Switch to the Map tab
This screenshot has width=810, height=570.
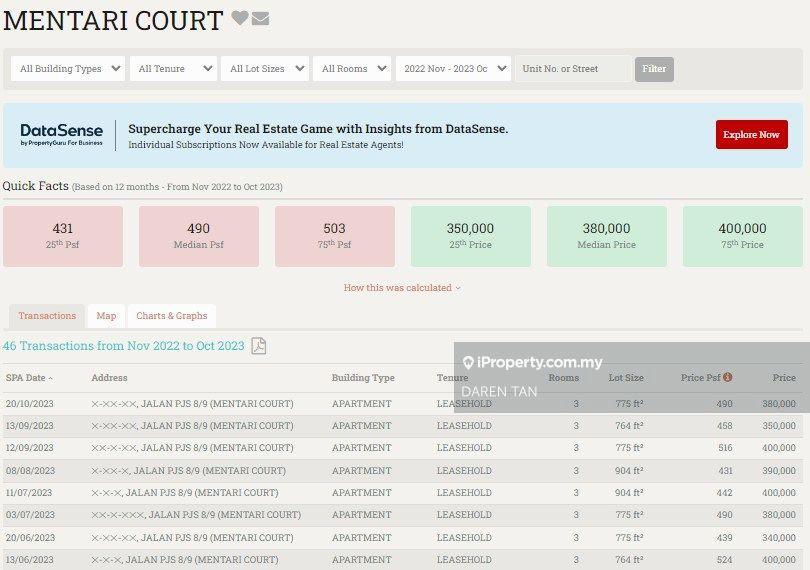pyautogui.click(x=106, y=316)
